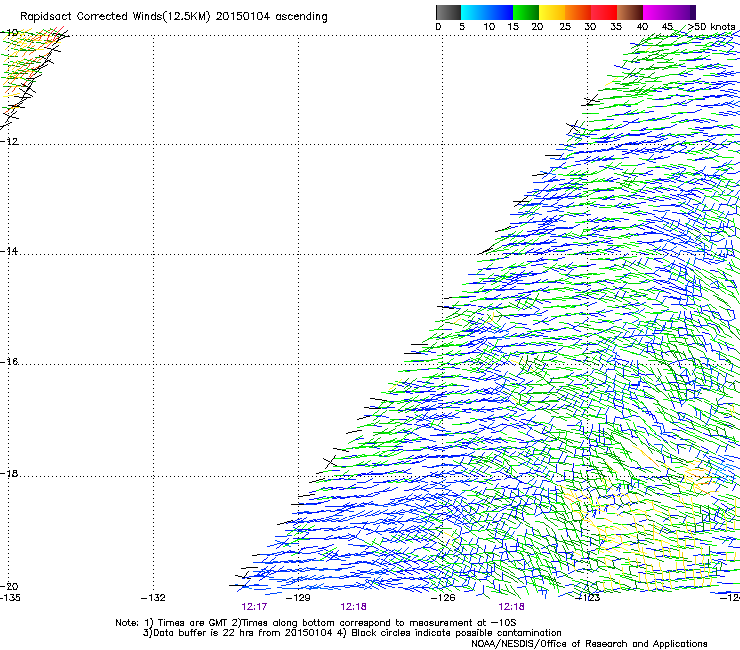Select the yellow 20-25 knots legend color
Image resolution: width=740 pixels, height=650 pixels.
tap(552, 12)
